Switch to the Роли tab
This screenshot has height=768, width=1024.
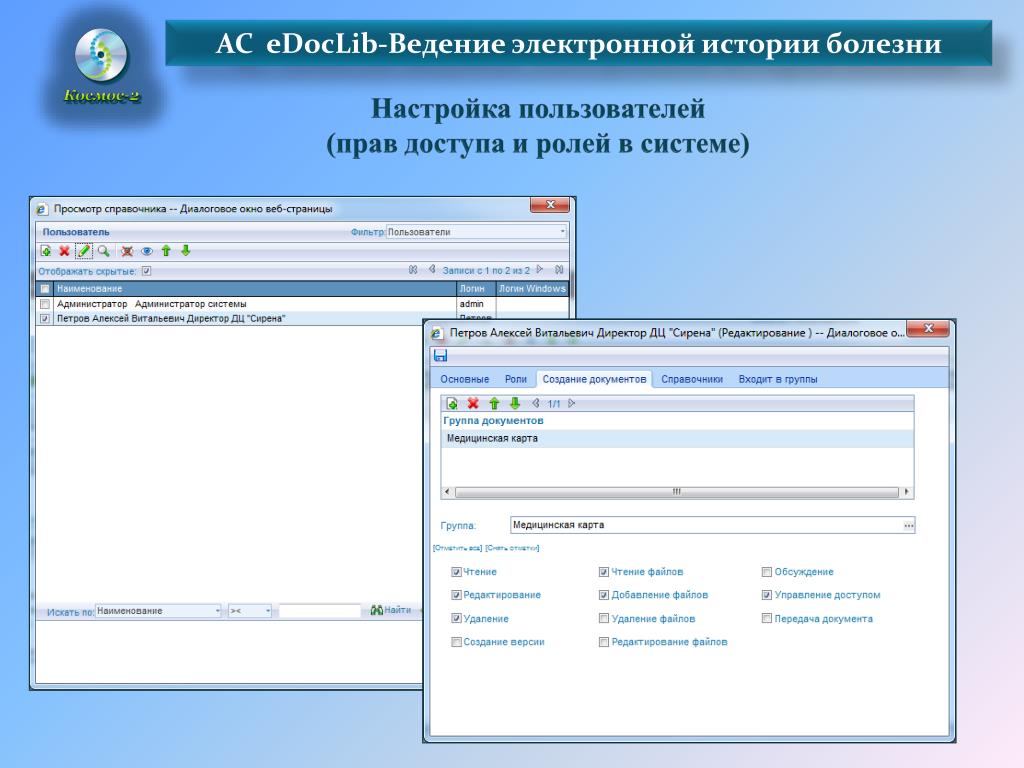click(x=515, y=379)
